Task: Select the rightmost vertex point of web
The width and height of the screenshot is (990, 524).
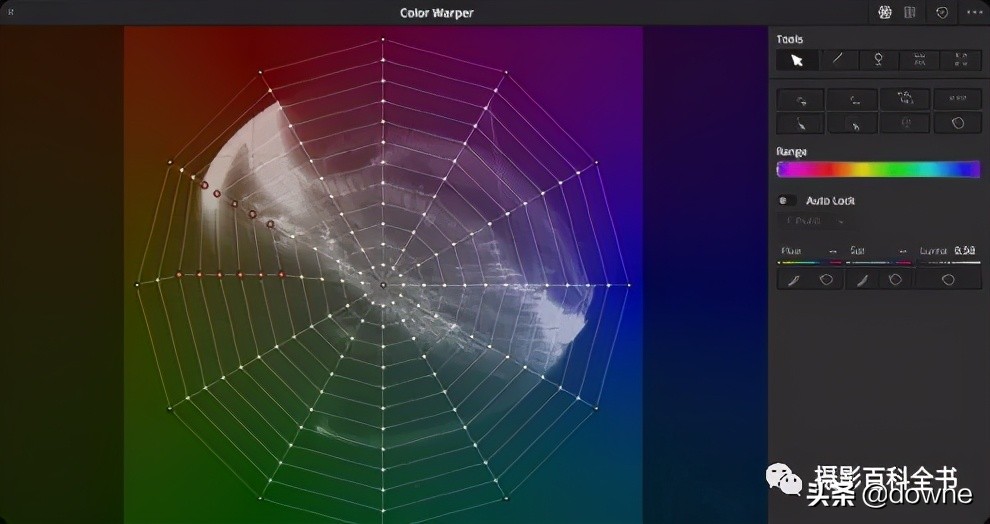Action: point(629,285)
